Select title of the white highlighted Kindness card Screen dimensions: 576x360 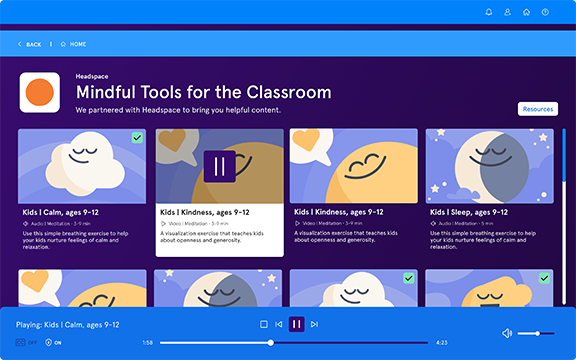click(x=205, y=212)
